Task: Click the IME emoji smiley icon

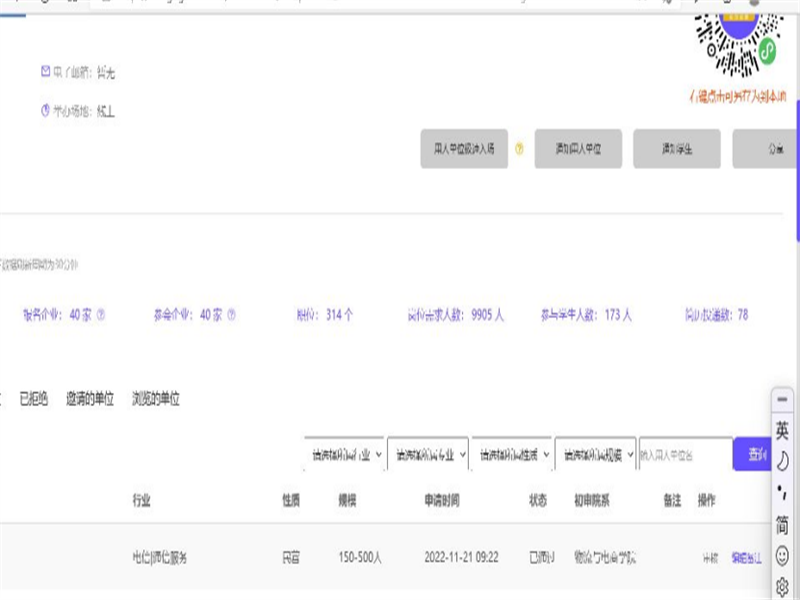Action: (x=782, y=555)
